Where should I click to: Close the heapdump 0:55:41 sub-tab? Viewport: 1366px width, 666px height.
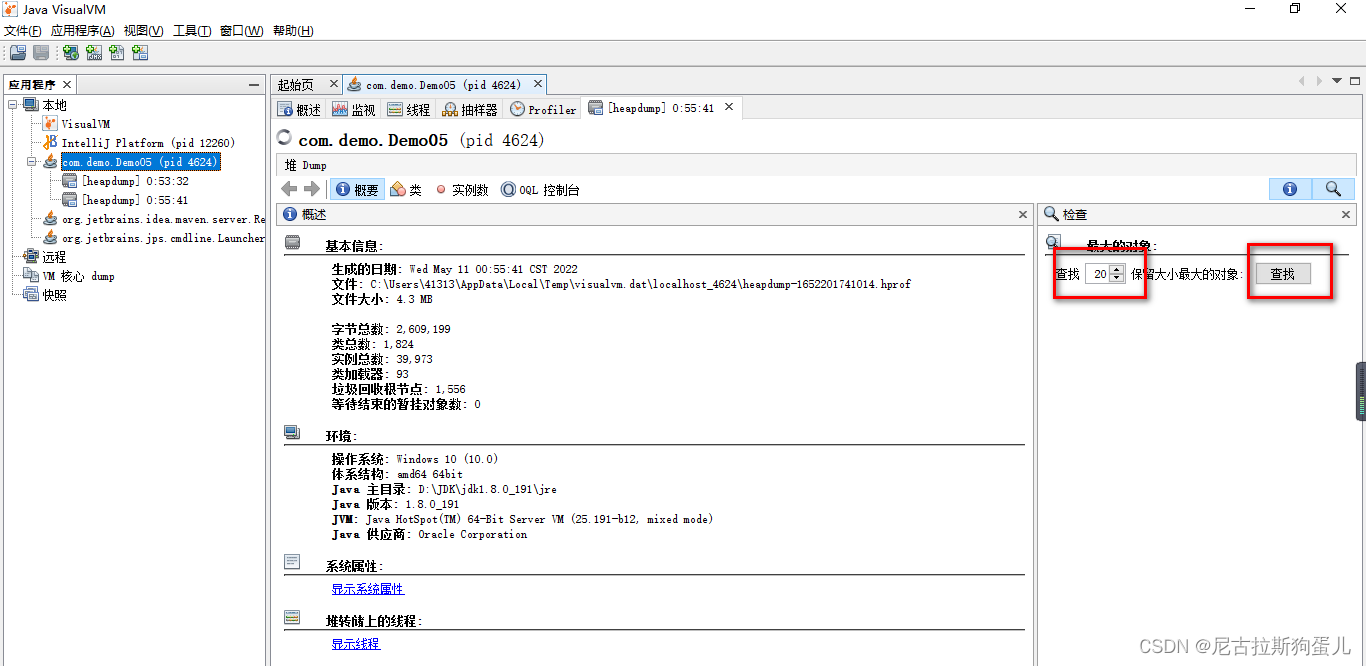coord(729,106)
